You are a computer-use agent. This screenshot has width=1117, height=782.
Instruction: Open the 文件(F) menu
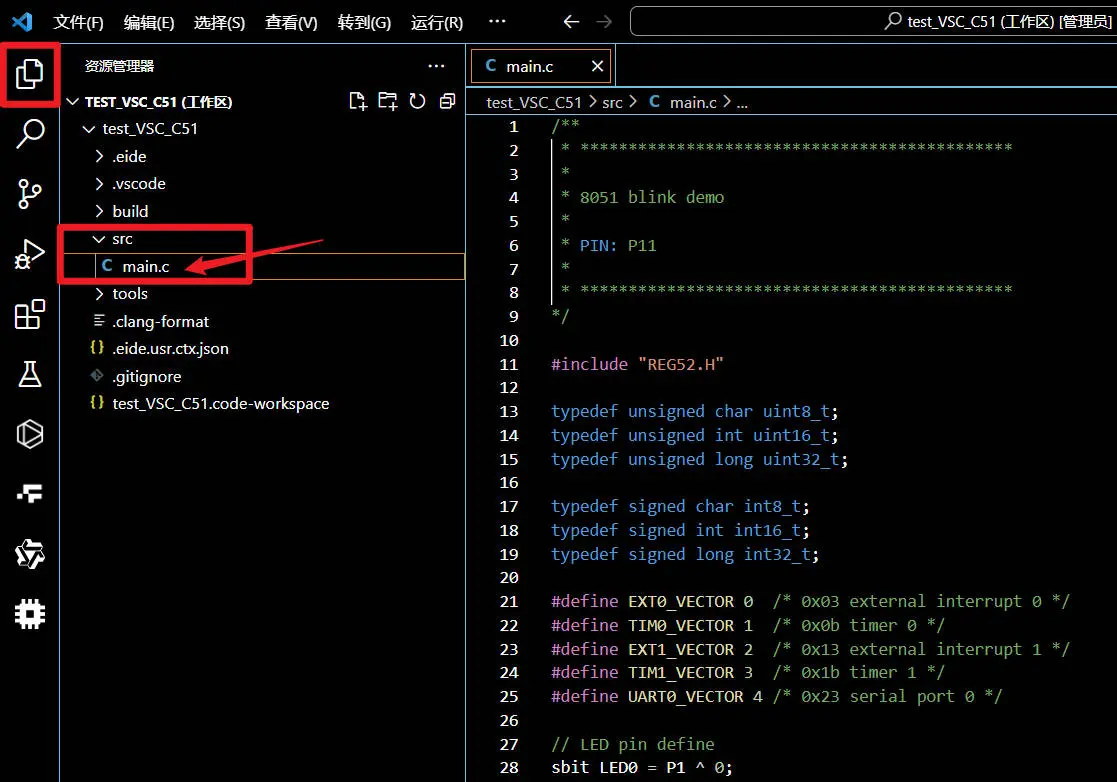click(78, 22)
